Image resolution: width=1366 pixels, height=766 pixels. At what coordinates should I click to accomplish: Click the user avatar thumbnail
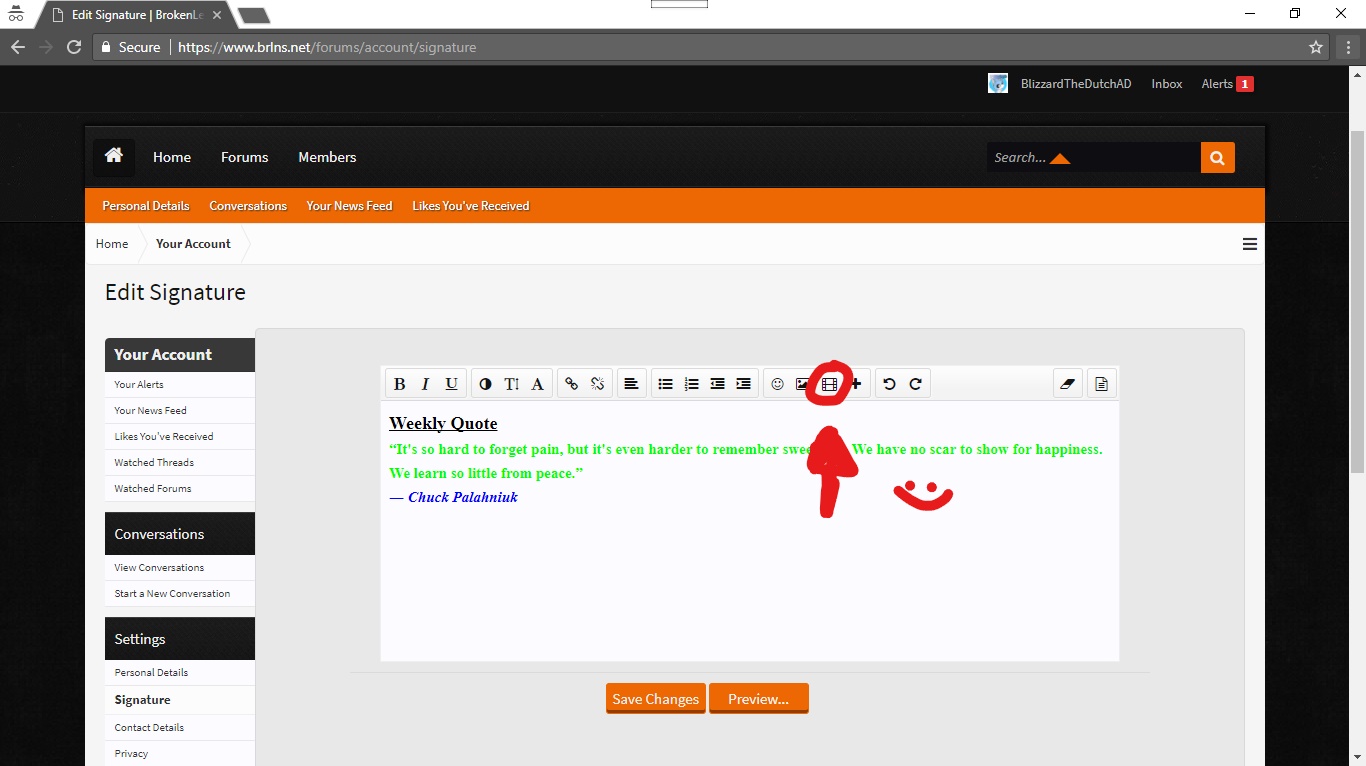tap(998, 83)
